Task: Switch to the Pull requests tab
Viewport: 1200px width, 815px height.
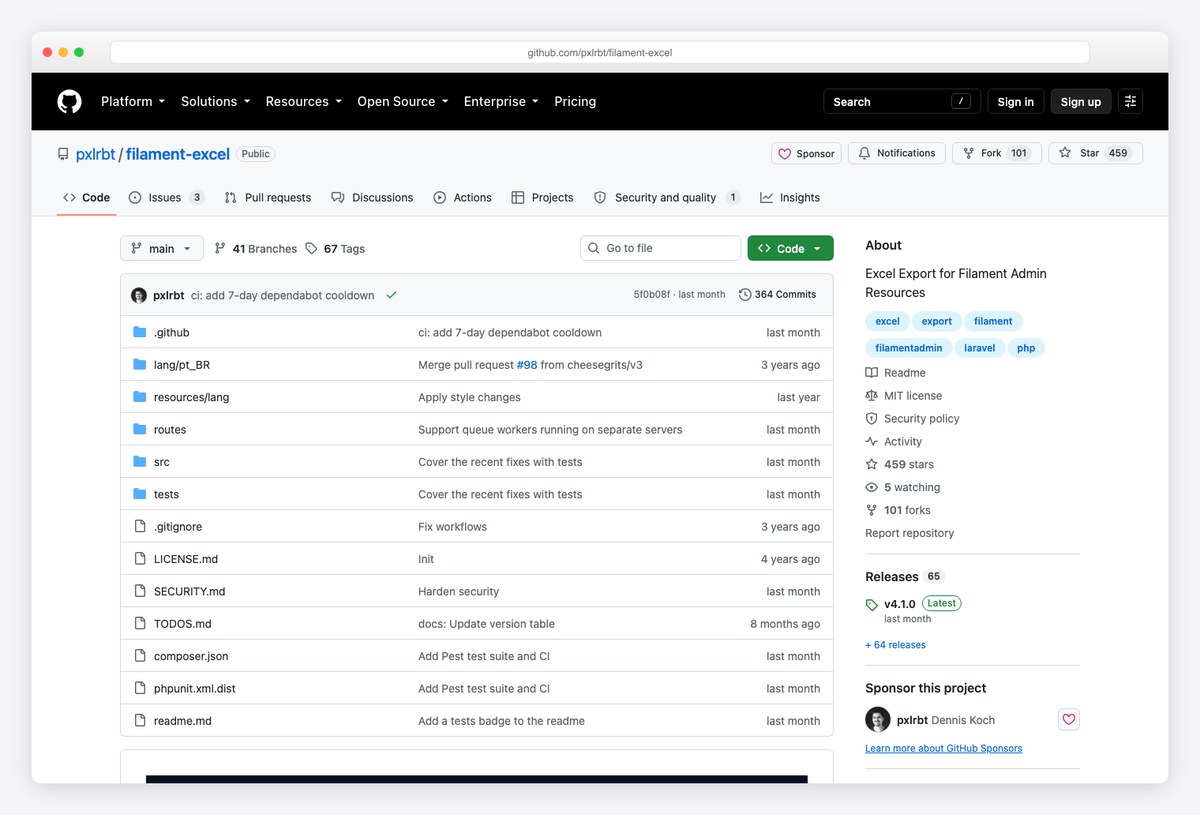Action: [268, 197]
